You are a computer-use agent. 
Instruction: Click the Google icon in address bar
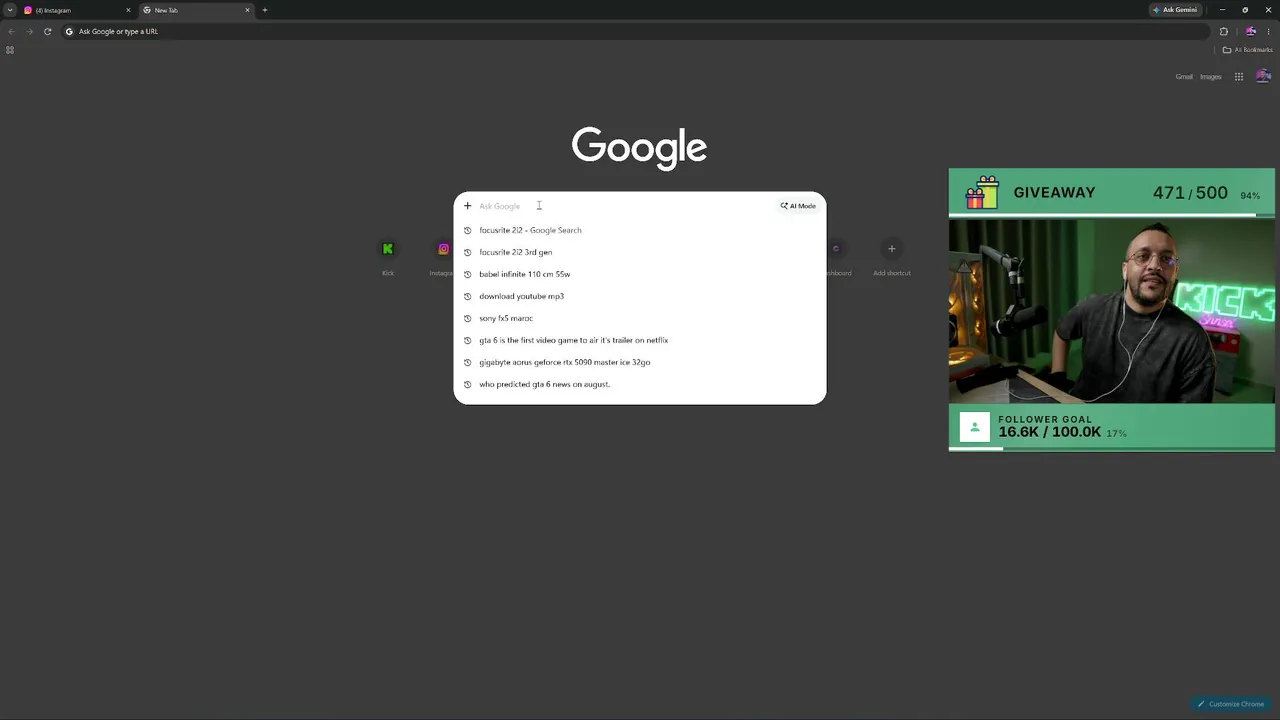pos(69,31)
